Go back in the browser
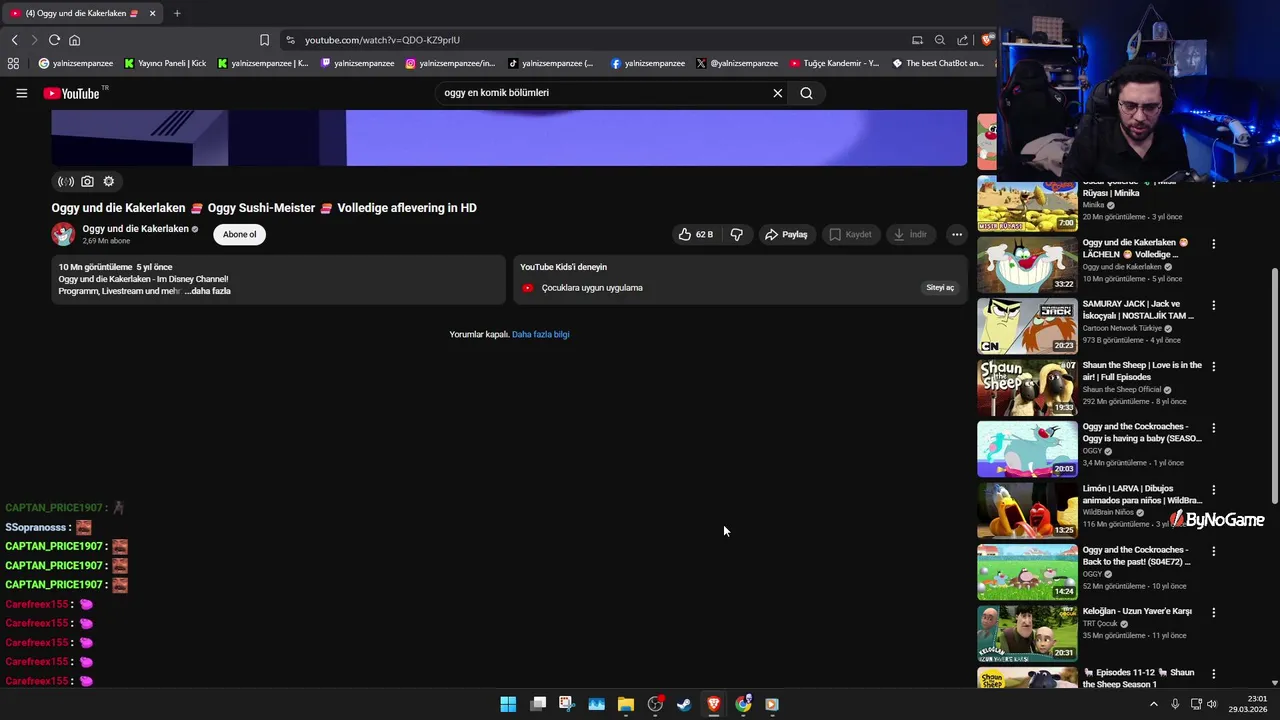Screen dimensions: 1280x720 (14, 40)
